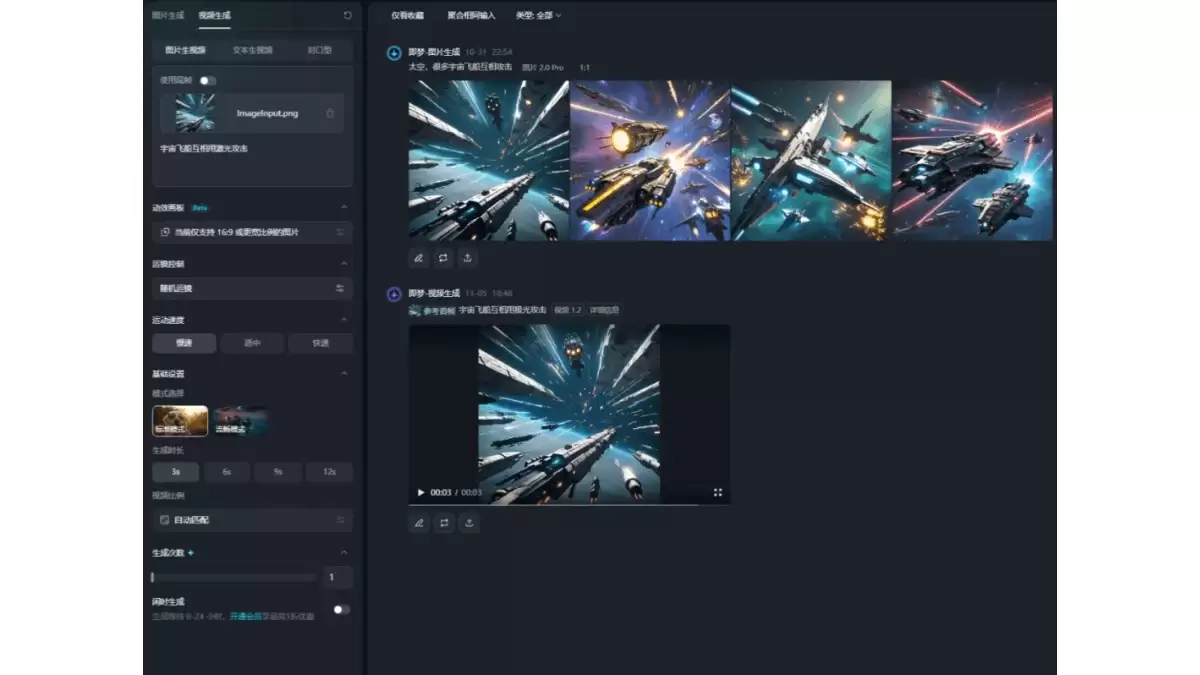Click the 生成次数 count slider
Image resolution: width=1200 pixels, height=675 pixels.
coord(234,577)
